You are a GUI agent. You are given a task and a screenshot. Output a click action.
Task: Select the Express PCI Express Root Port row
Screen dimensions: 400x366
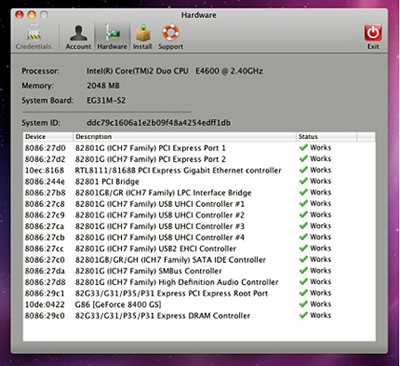199,293
